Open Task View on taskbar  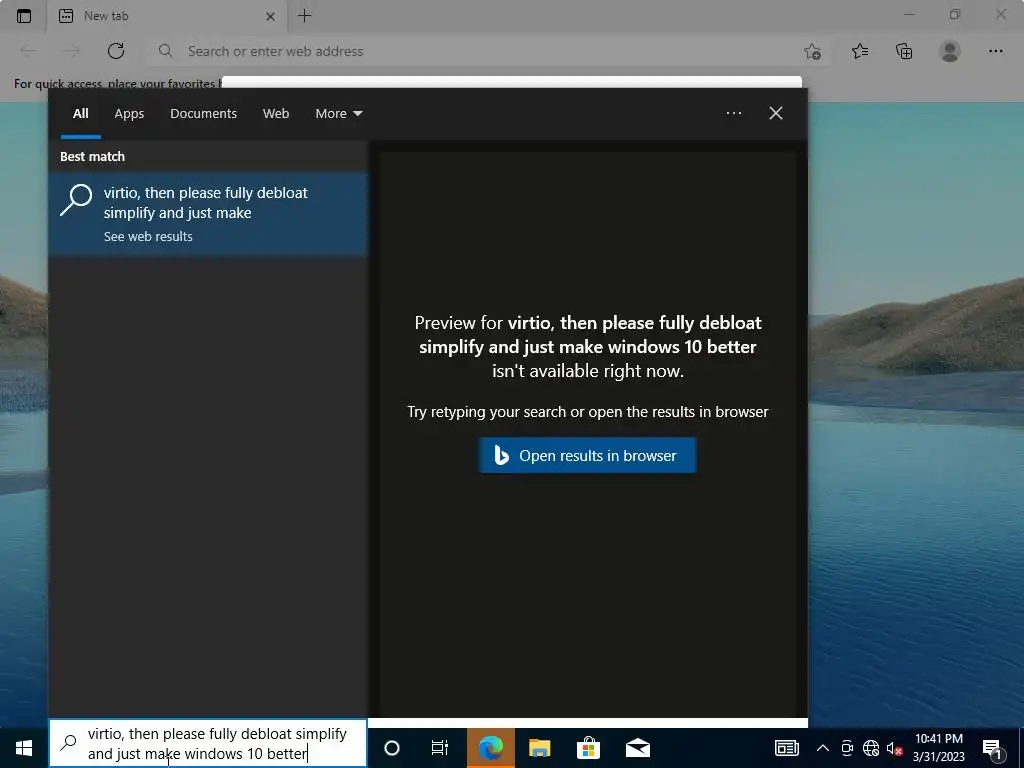coord(440,748)
